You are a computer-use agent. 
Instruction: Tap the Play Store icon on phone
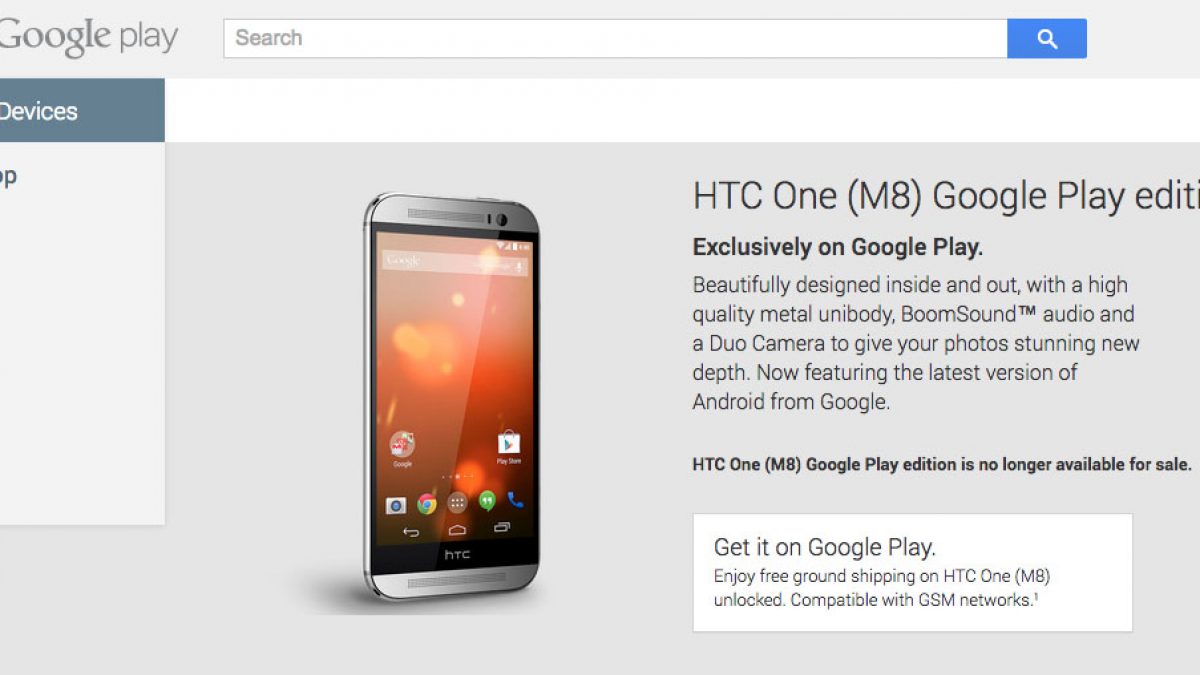509,443
